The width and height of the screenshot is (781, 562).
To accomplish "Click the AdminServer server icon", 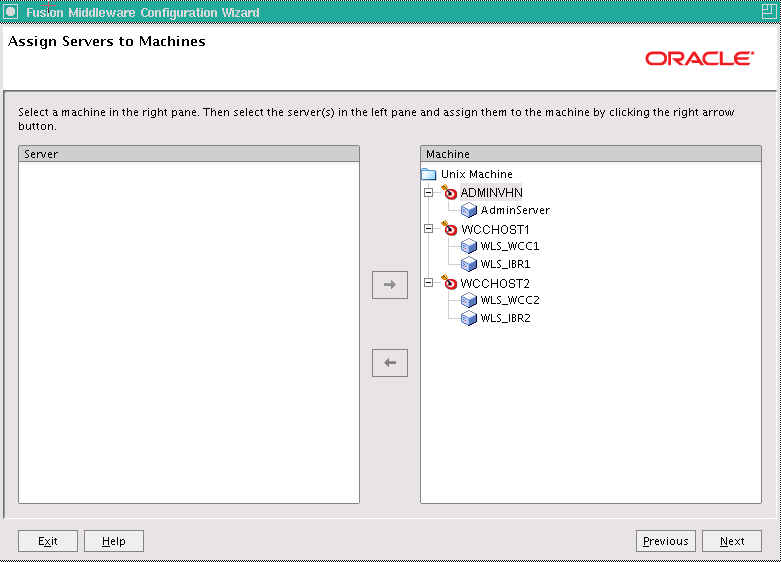I will point(469,210).
